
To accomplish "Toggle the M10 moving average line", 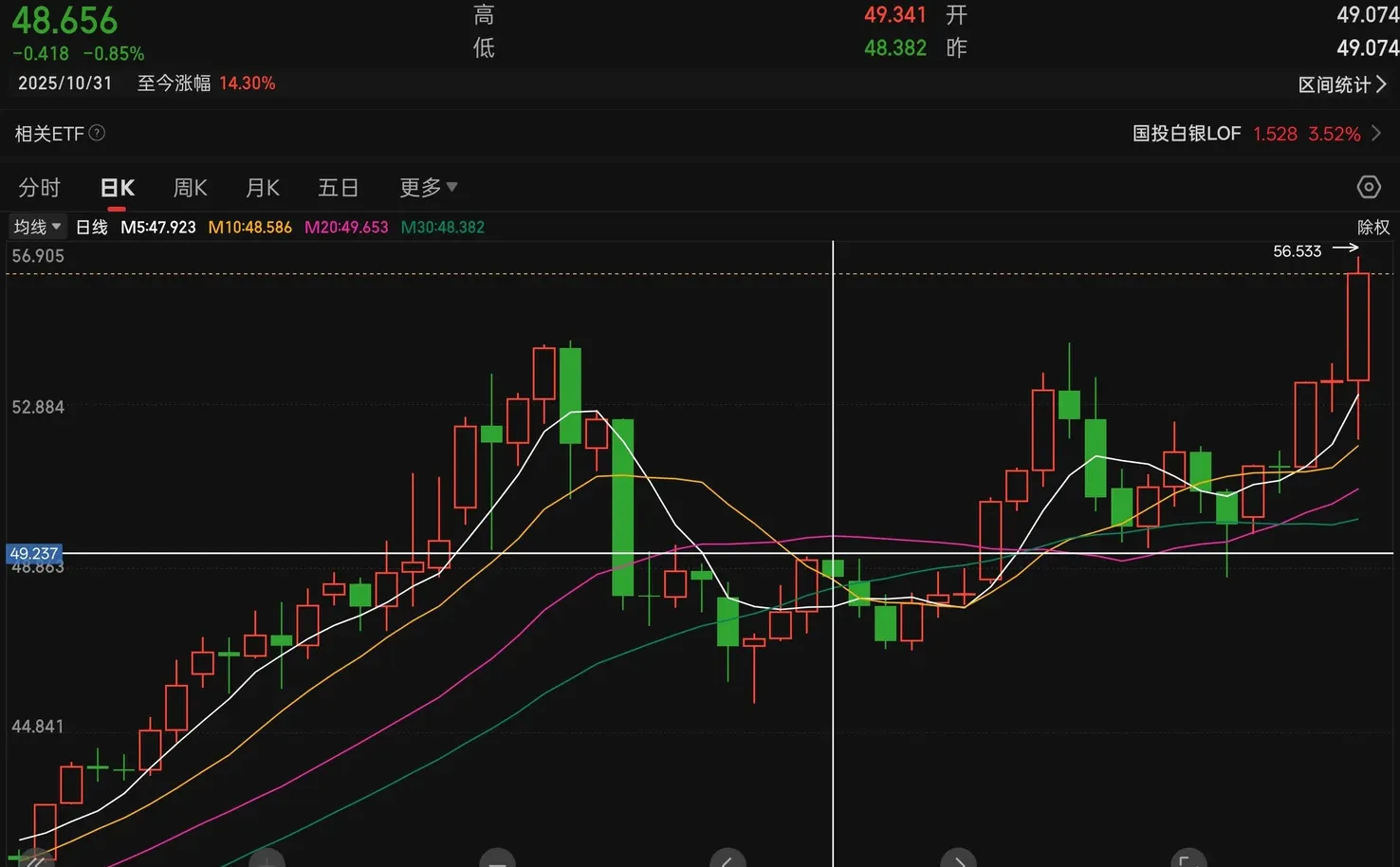I will 249,227.
